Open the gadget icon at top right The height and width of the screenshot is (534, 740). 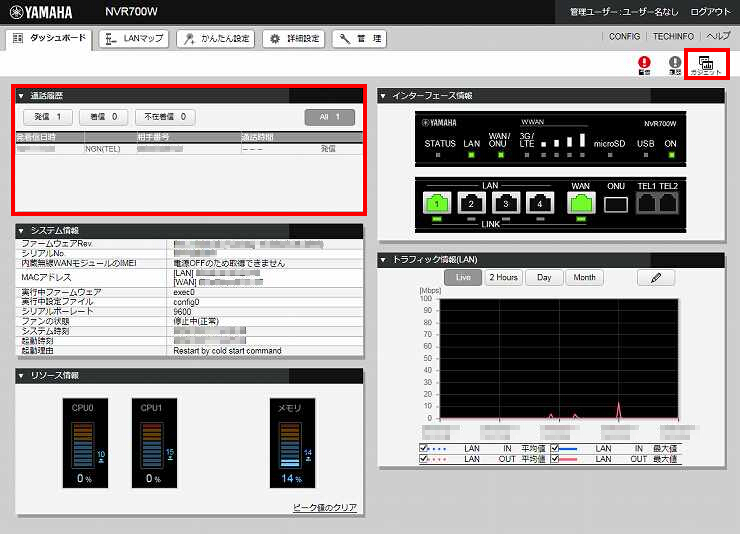click(706, 65)
